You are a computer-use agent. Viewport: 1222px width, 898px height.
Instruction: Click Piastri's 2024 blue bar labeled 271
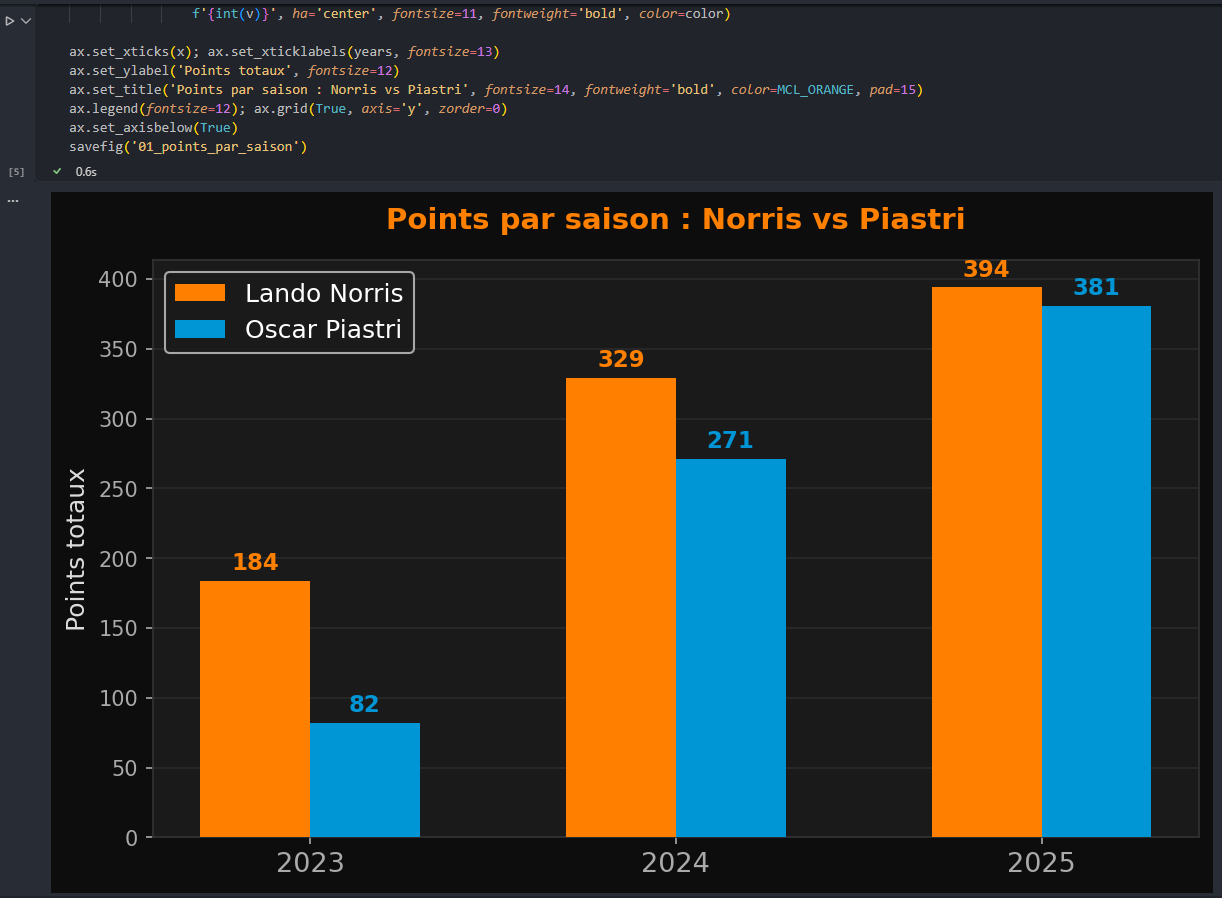731,648
